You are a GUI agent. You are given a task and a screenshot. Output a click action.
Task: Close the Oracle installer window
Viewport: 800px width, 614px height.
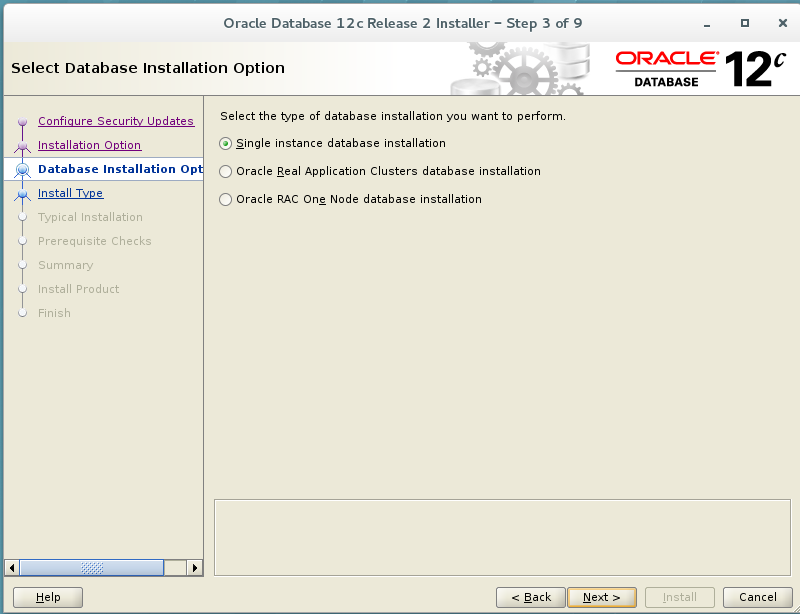coord(783,23)
